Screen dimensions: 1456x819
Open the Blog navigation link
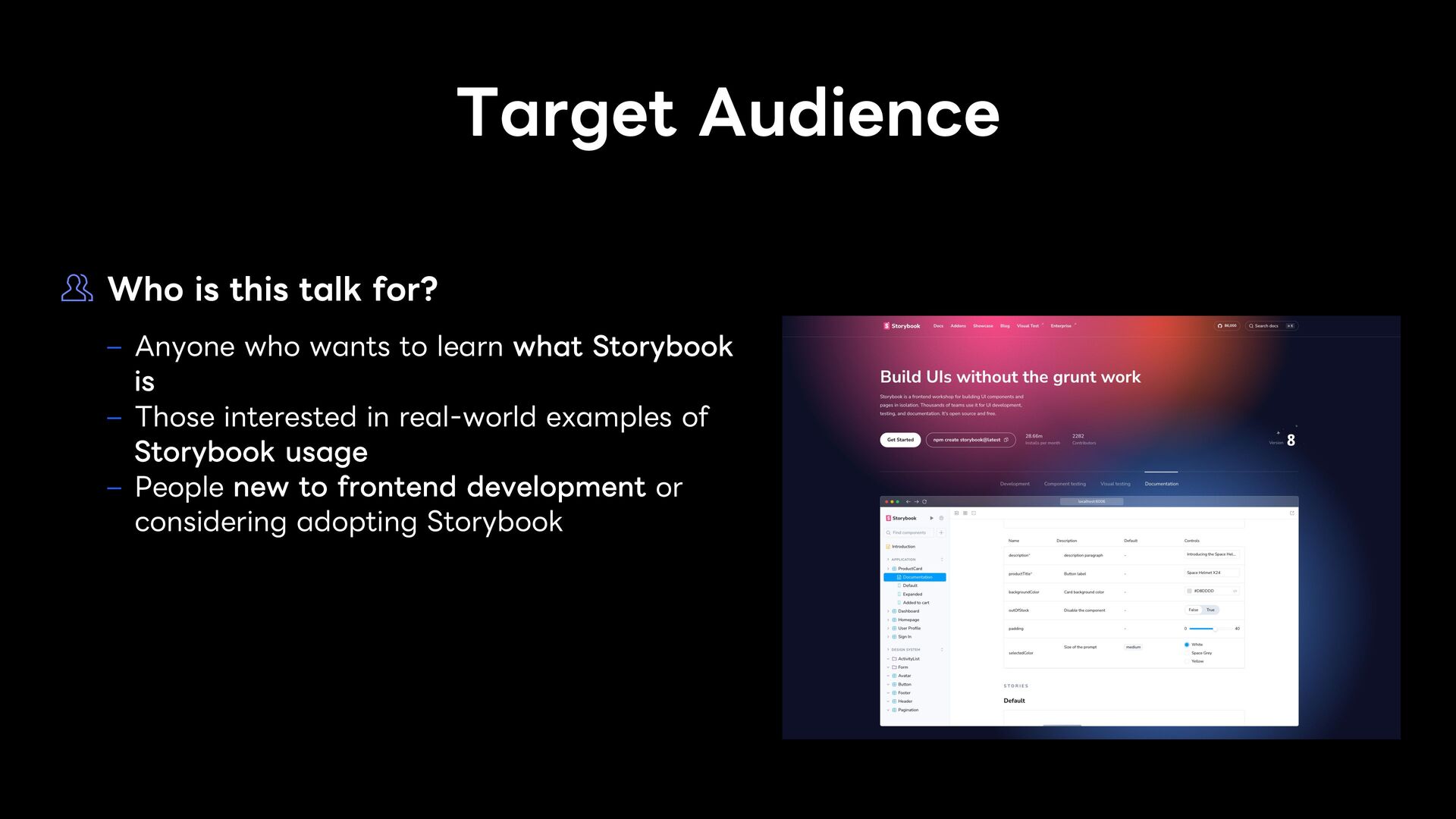point(1005,326)
